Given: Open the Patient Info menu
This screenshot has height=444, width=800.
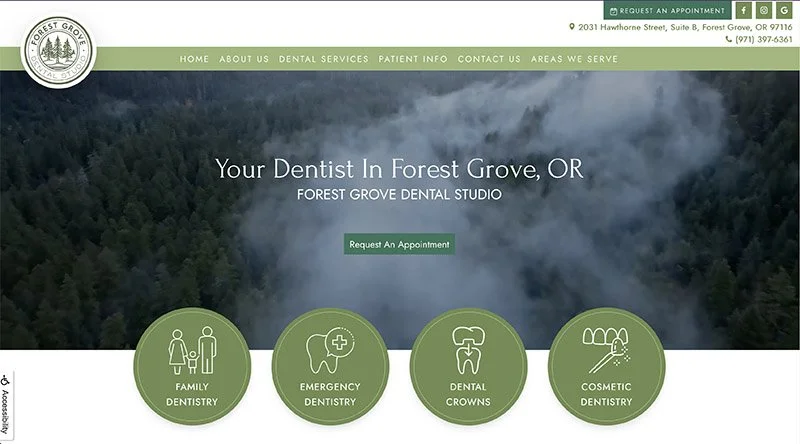Looking at the screenshot, I should point(413,59).
